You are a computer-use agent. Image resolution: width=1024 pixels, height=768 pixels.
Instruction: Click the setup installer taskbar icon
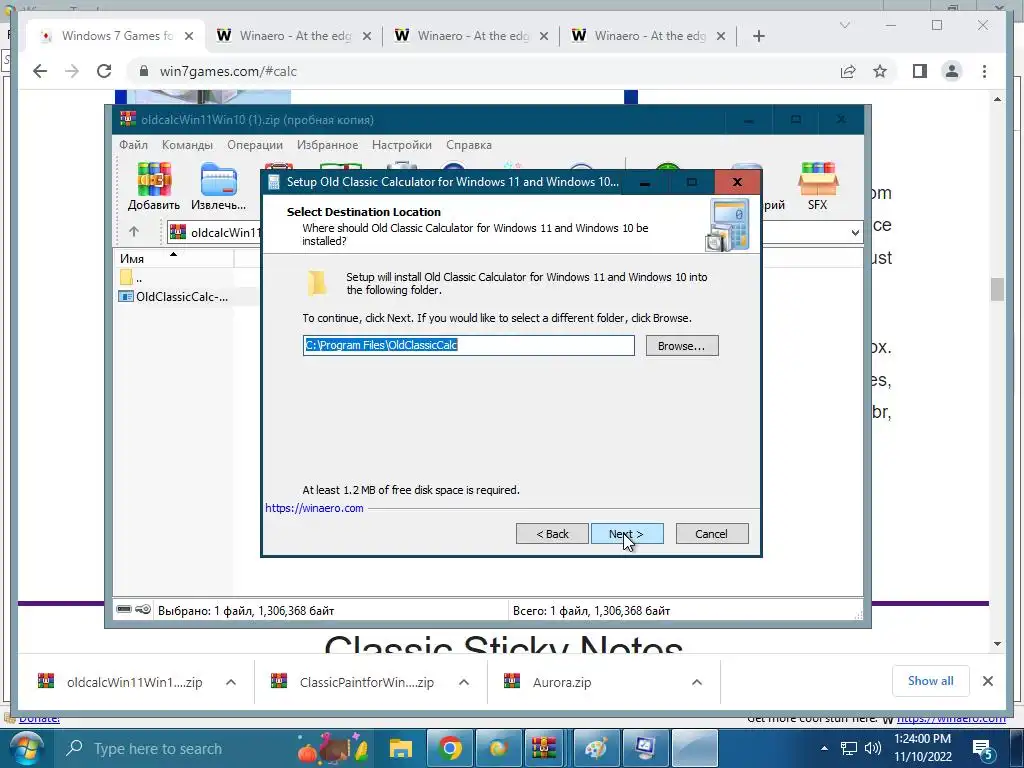click(x=645, y=748)
